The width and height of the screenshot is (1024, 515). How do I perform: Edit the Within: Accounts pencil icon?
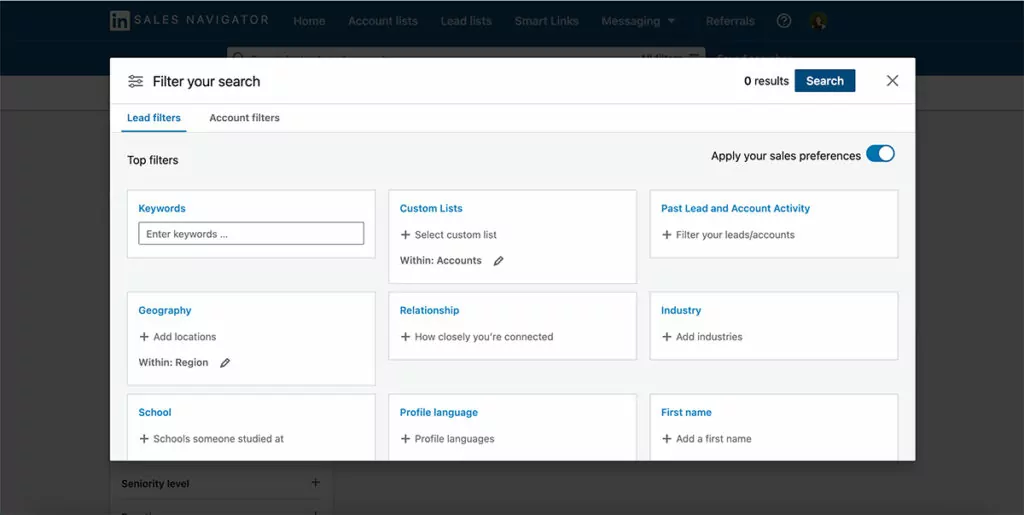click(499, 261)
